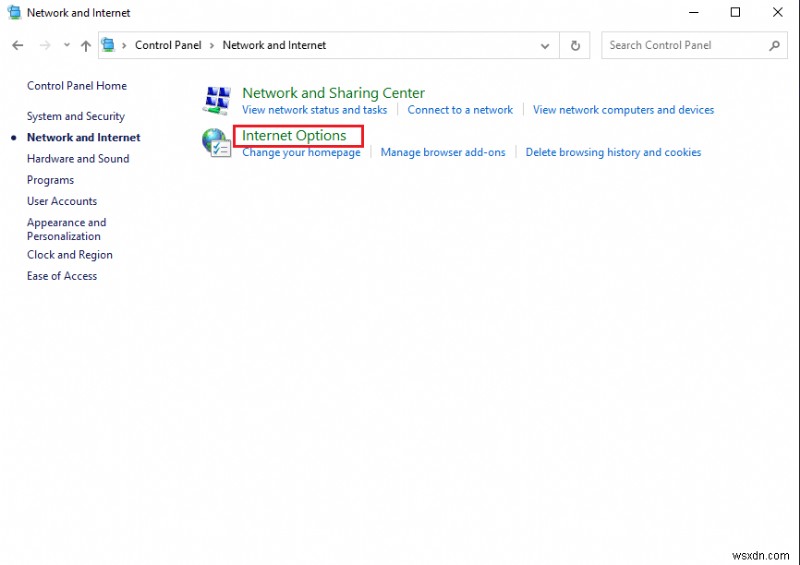Select Network and Internet in sidebar
The height and width of the screenshot is (565, 800).
(x=84, y=137)
